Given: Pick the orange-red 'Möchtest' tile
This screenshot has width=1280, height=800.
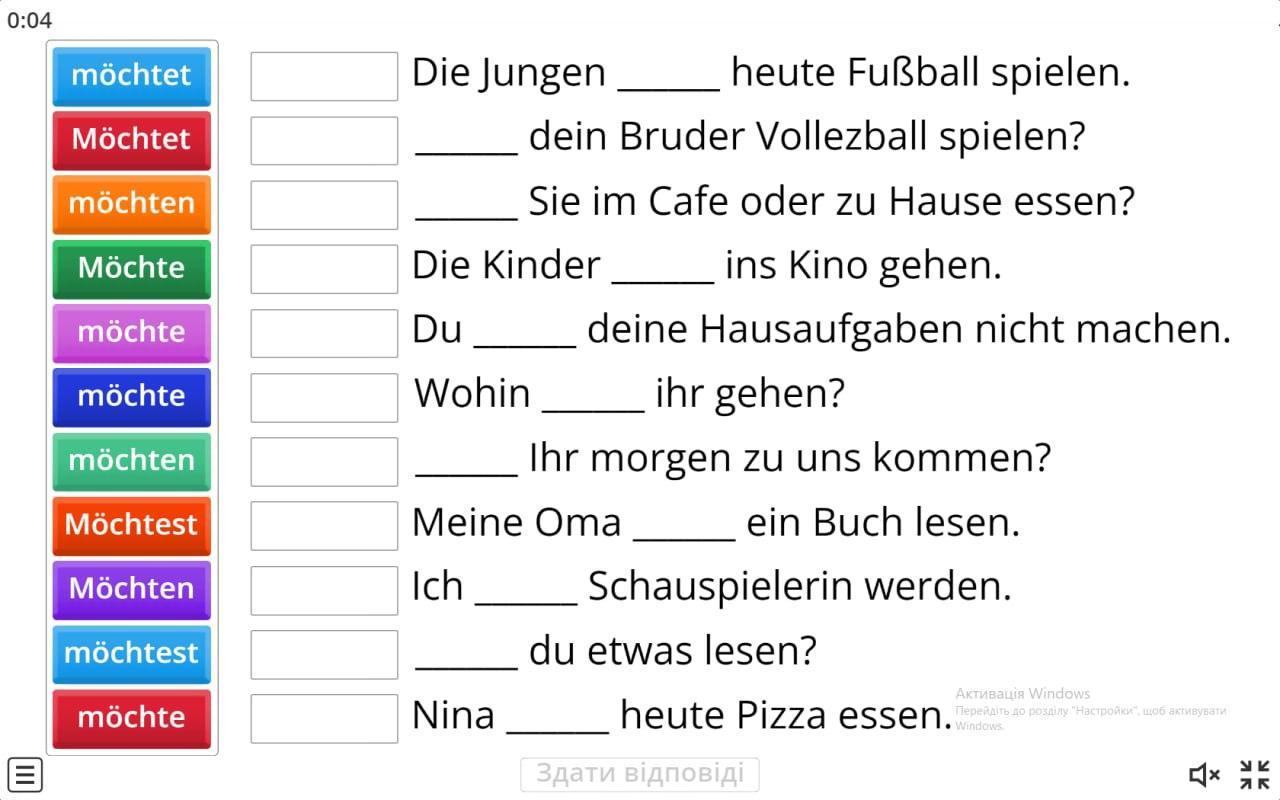Looking at the screenshot, I should (132, 526).
